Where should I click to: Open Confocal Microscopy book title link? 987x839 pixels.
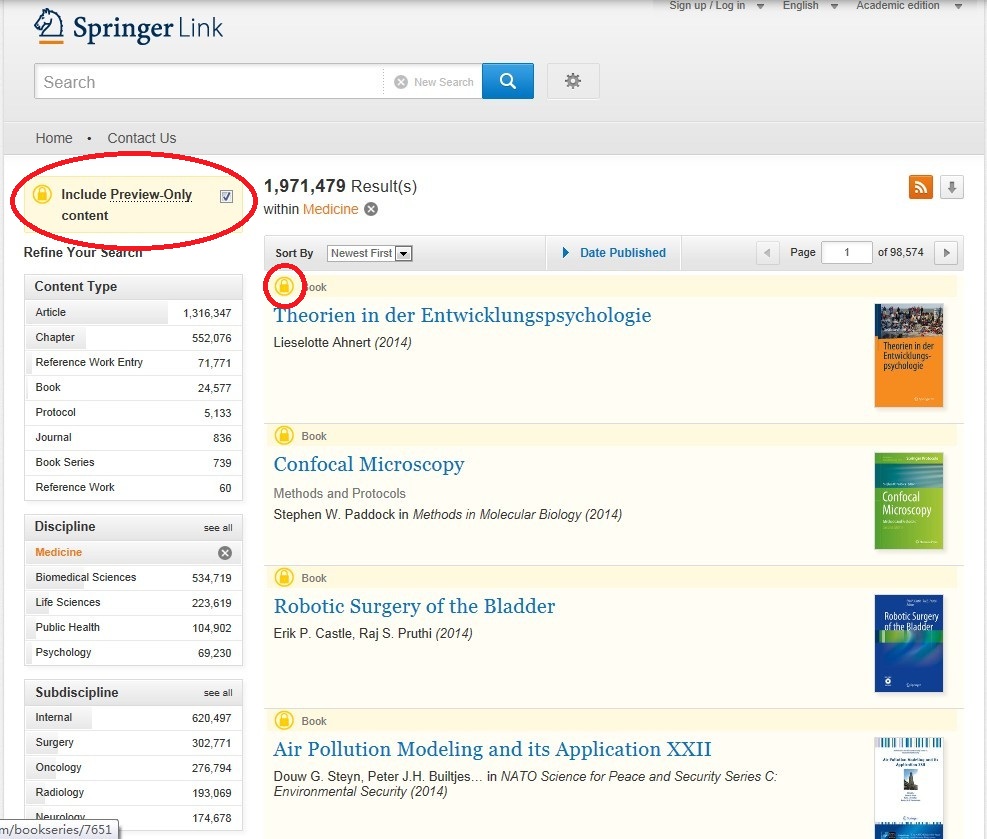[x=369, y=465]
